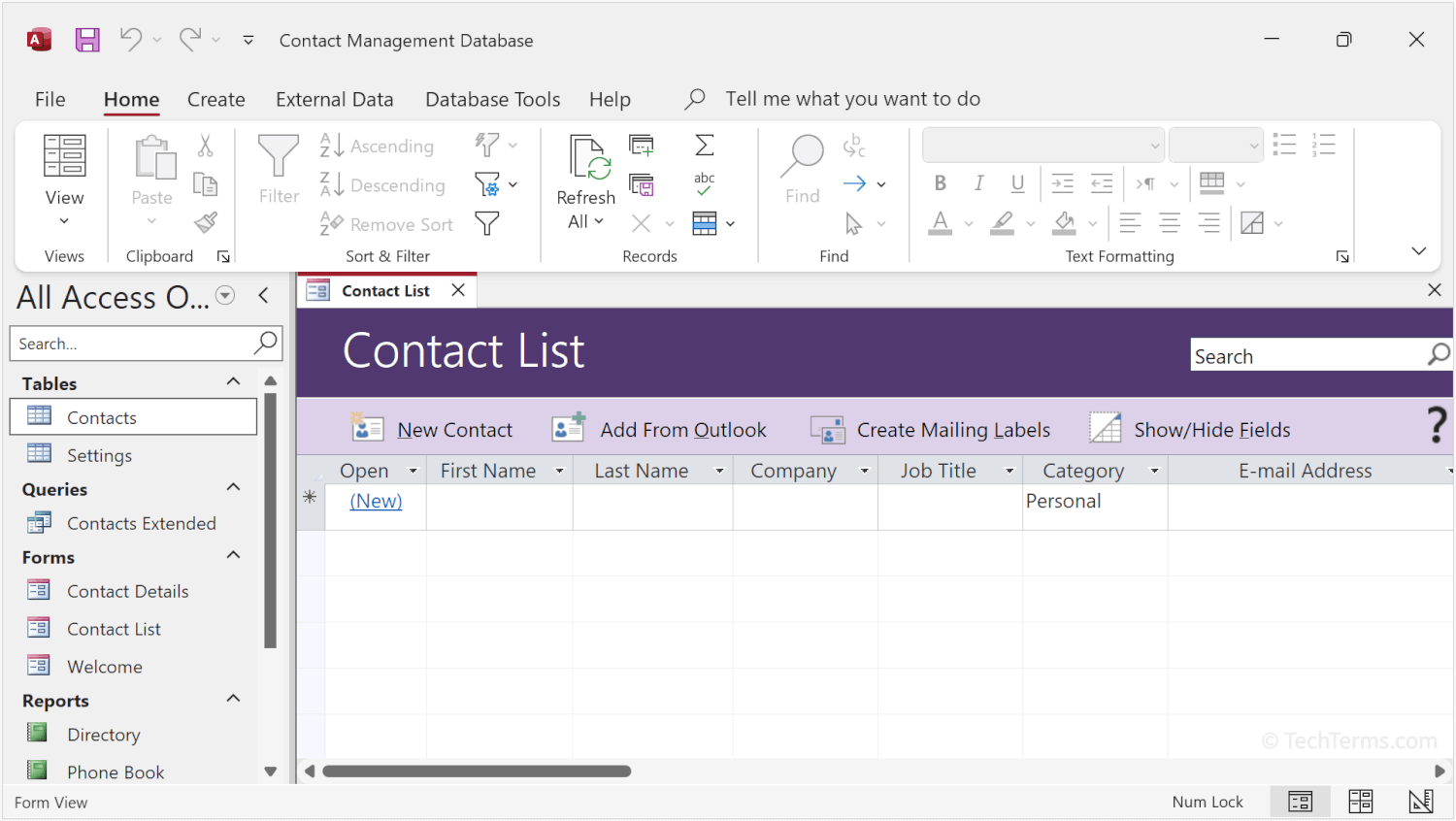The height and width of the screenshot is (821, 1456).
Task: Click the New Contact button
Action: 432,429
